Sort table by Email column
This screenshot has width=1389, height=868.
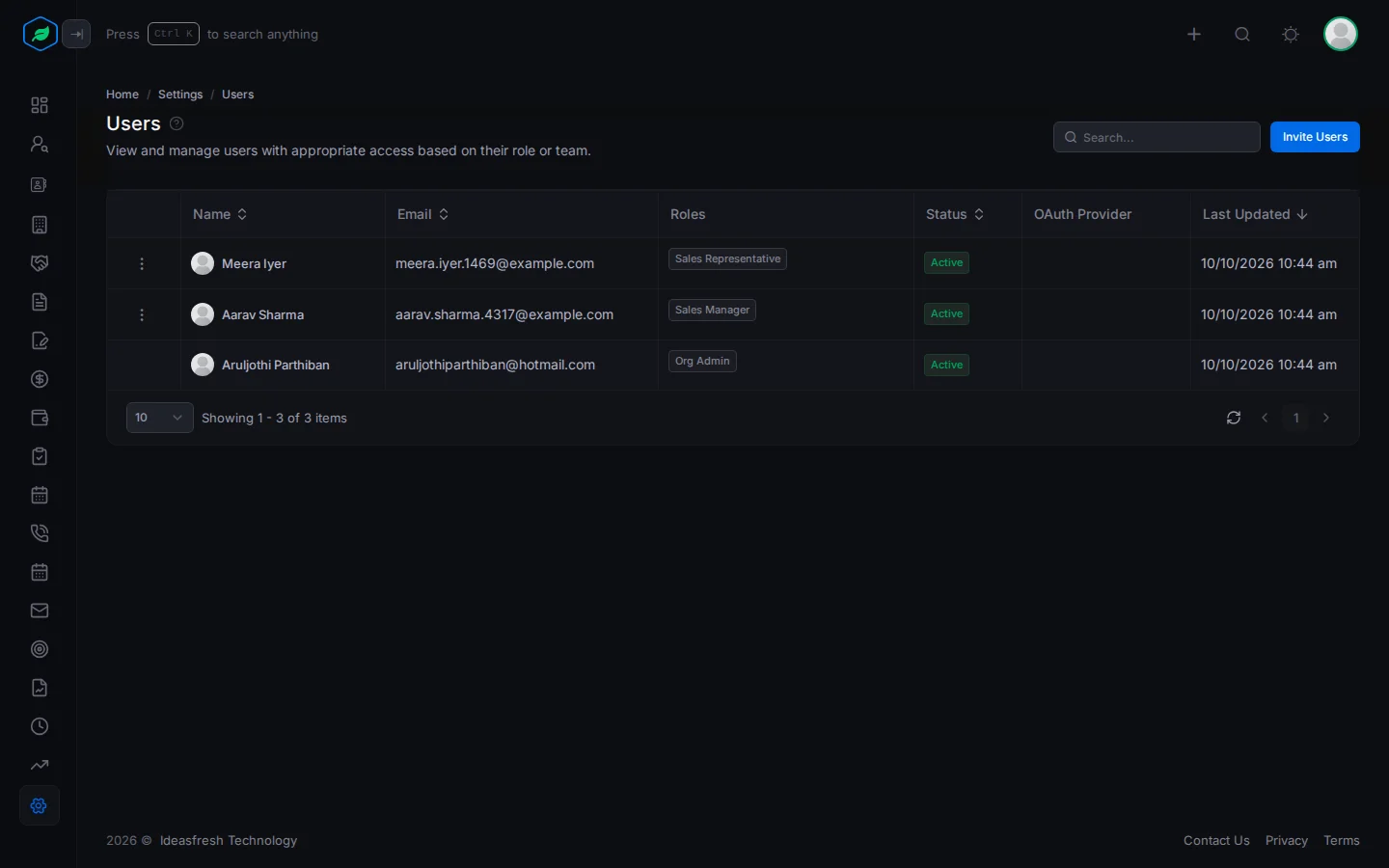click(x=422, y=214)
